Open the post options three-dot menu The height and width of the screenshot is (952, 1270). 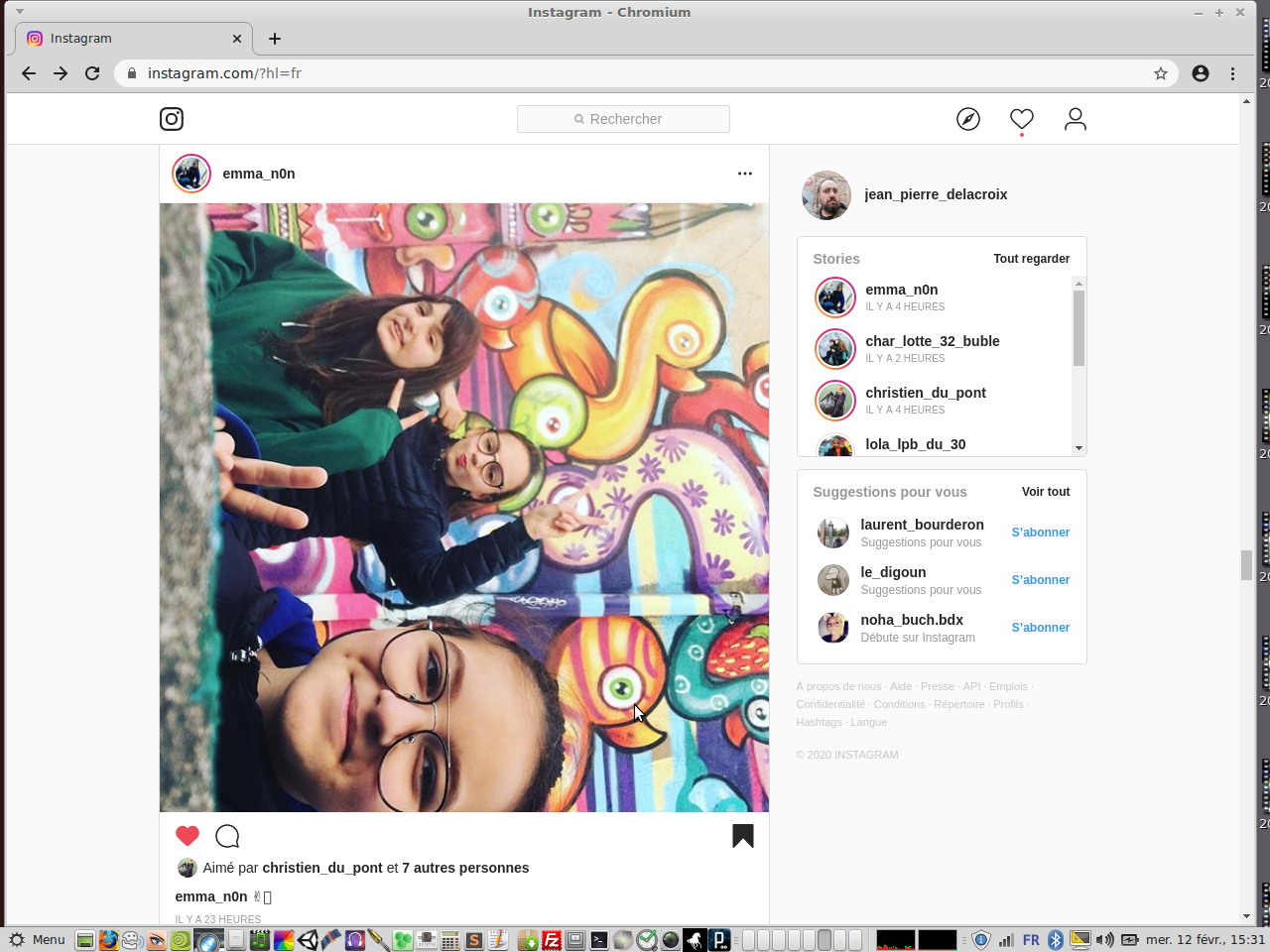click(745, 174)
